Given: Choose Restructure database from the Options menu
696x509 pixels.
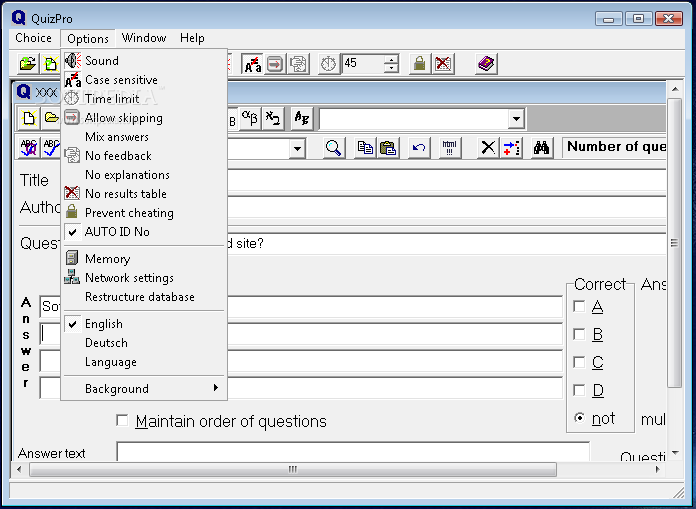Looking at the screenshot, I should (x=144, y=297).
